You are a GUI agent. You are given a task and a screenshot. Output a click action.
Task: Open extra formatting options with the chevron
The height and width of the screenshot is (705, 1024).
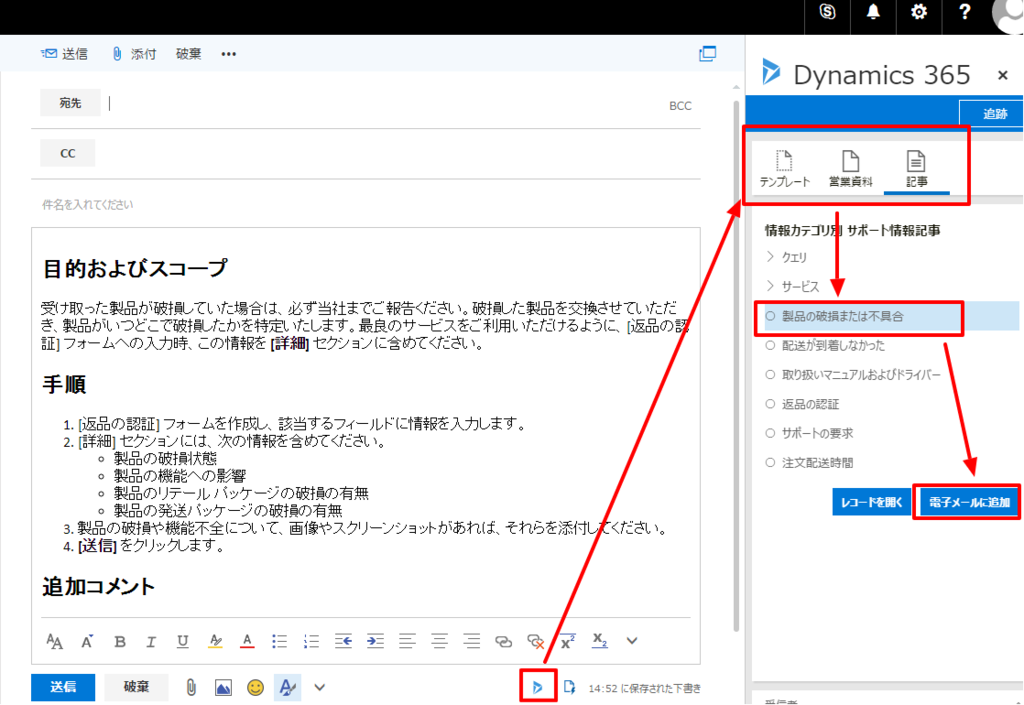click(x=630, y=641)
